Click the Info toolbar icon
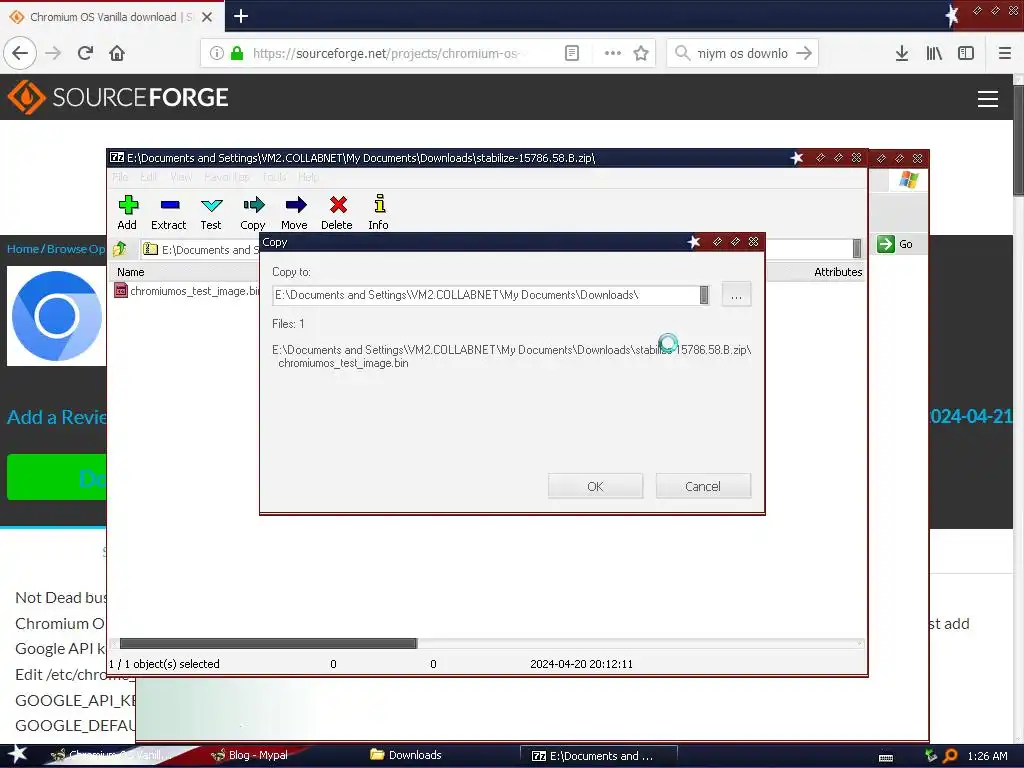 tap(379, 212)
